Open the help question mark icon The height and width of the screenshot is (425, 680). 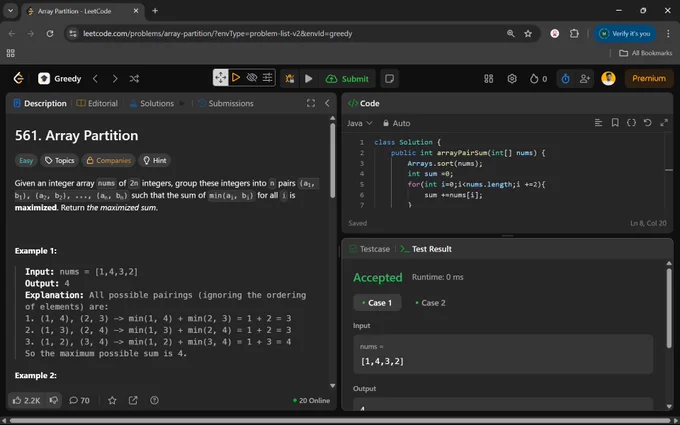pyautogui.click(x=154, y=400)
